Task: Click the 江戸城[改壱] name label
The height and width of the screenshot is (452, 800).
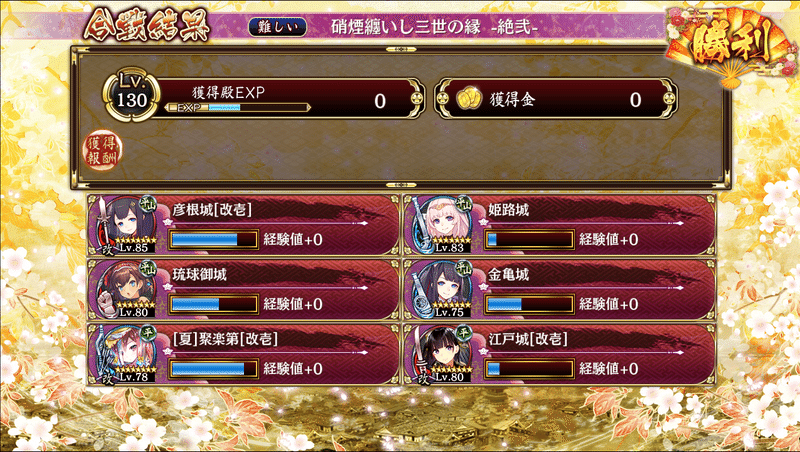Action: [528, 339]
